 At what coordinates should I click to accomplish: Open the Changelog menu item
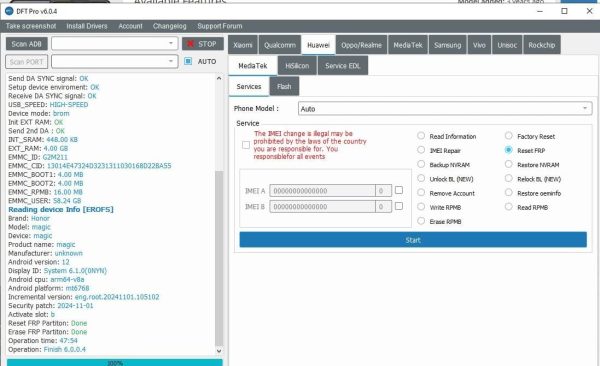170,26
